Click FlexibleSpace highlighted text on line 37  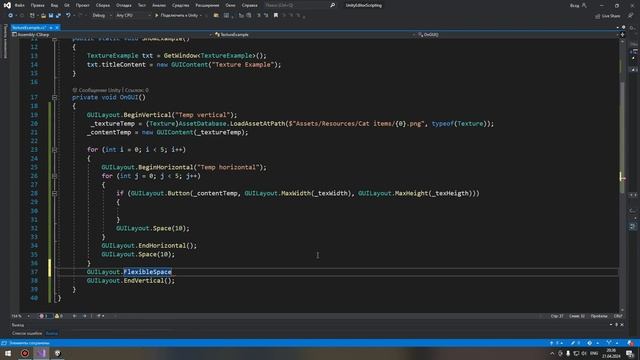point(147,272)
